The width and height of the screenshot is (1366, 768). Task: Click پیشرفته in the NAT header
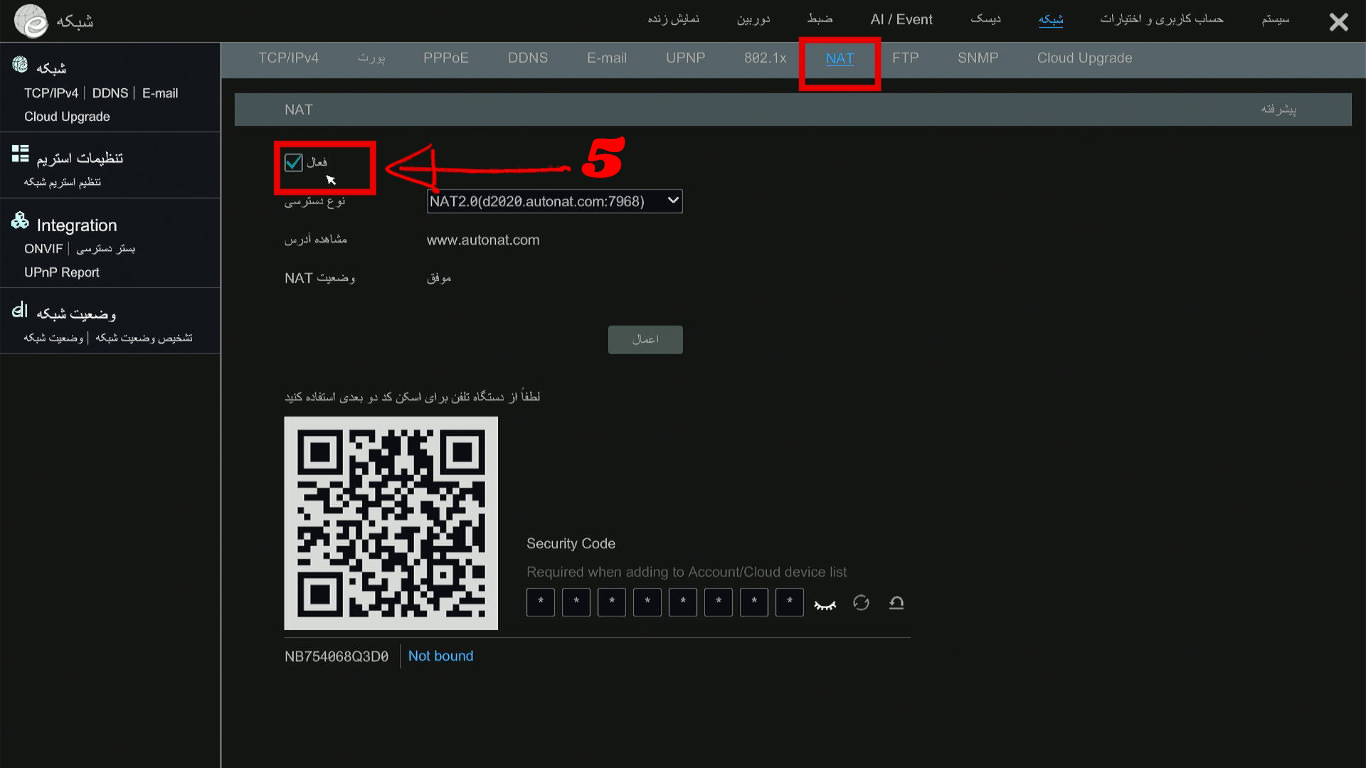click(x=1278, y=109)
